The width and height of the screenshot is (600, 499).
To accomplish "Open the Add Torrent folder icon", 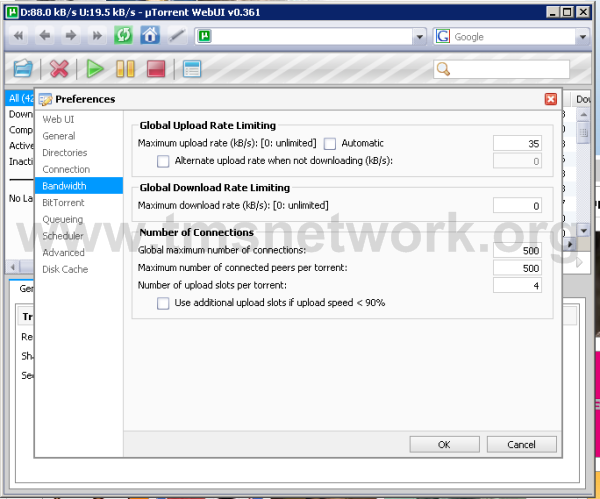I will (x=23, y=69).
